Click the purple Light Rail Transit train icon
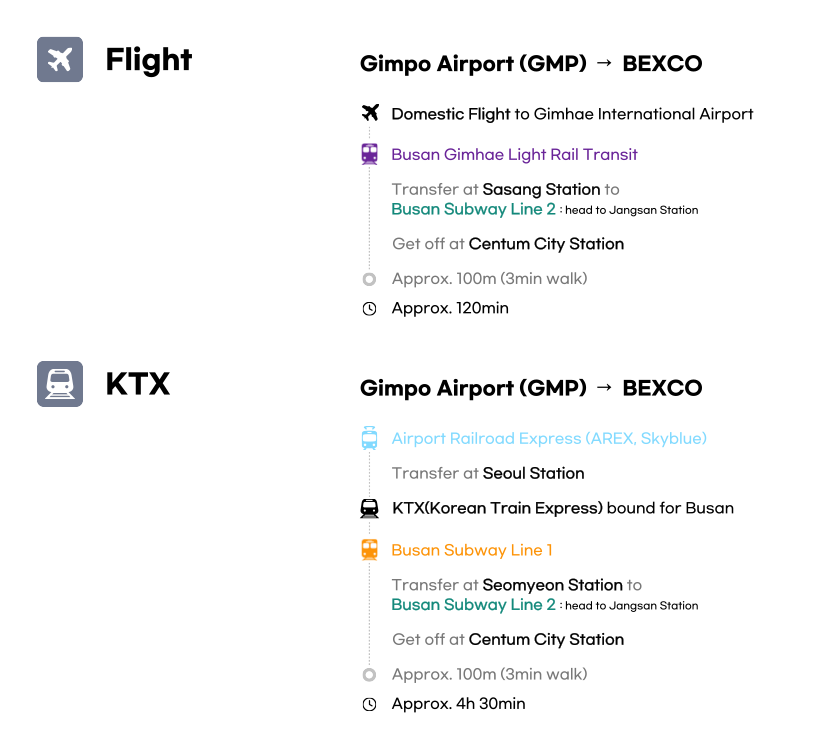Screen dimensions: 833x744 point(370,154)
